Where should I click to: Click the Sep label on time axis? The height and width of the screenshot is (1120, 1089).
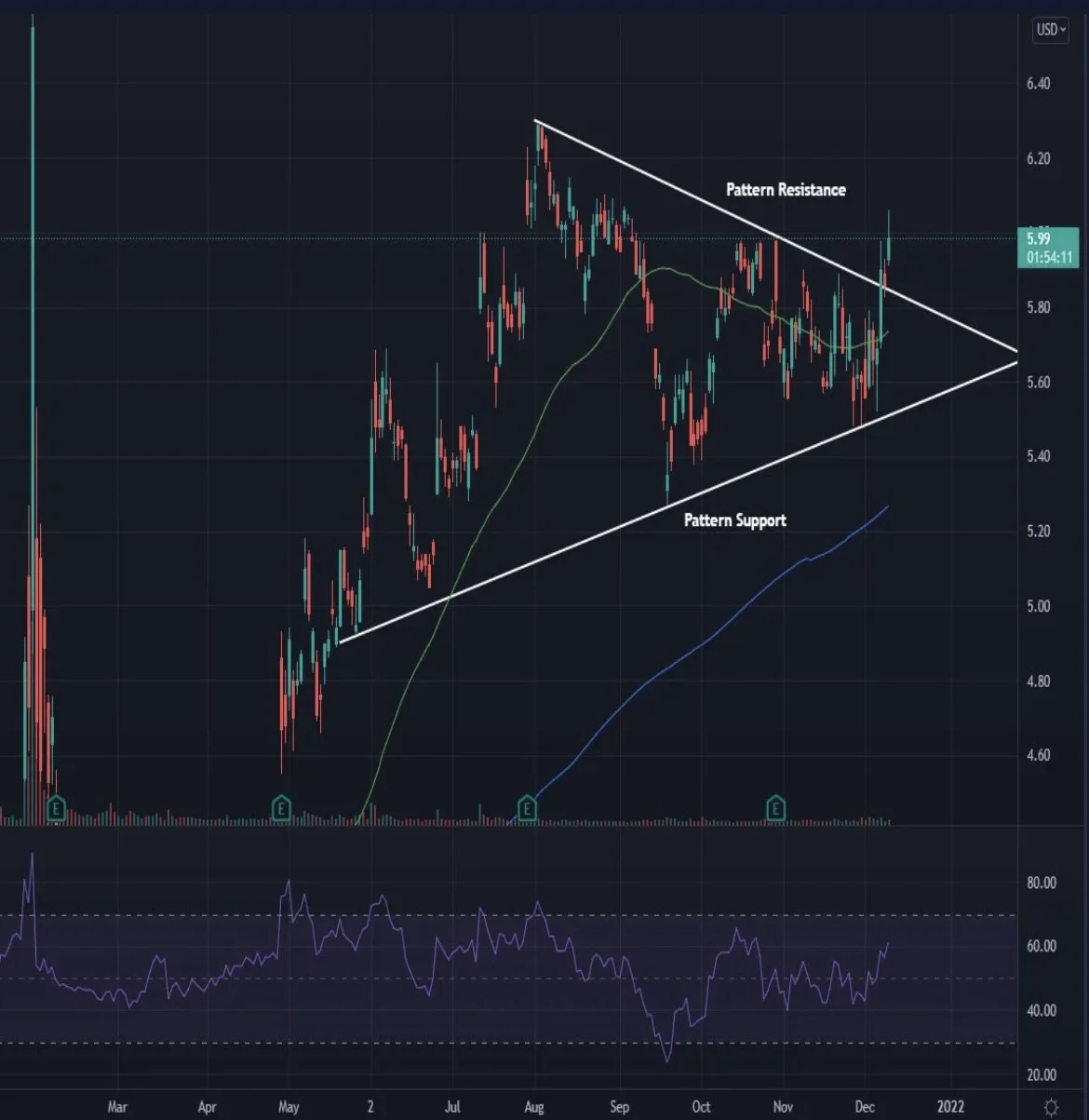[x=619, y=1107]
